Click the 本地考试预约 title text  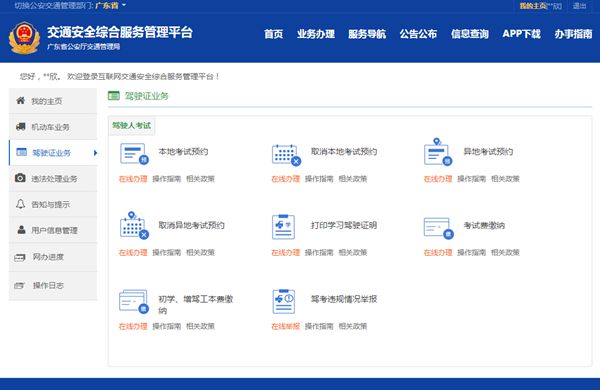pyautogui.click(x=183, y=152)
